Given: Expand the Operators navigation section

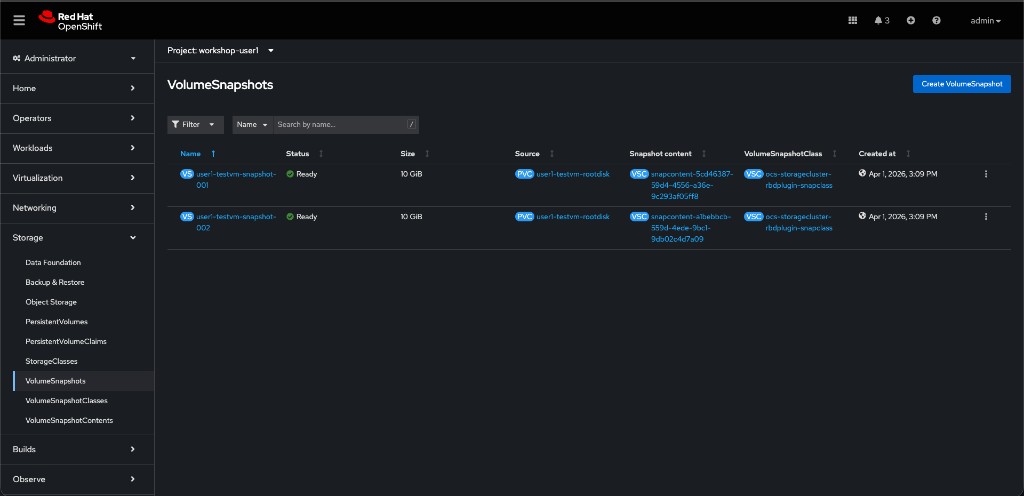Looking at the screenshot, I should click(77, 118).
